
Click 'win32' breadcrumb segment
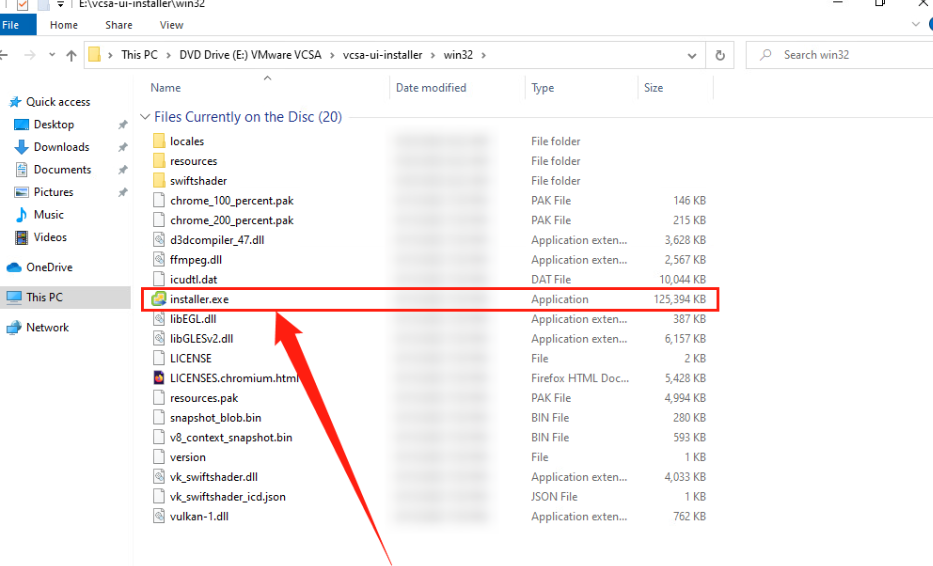[458, 55]
